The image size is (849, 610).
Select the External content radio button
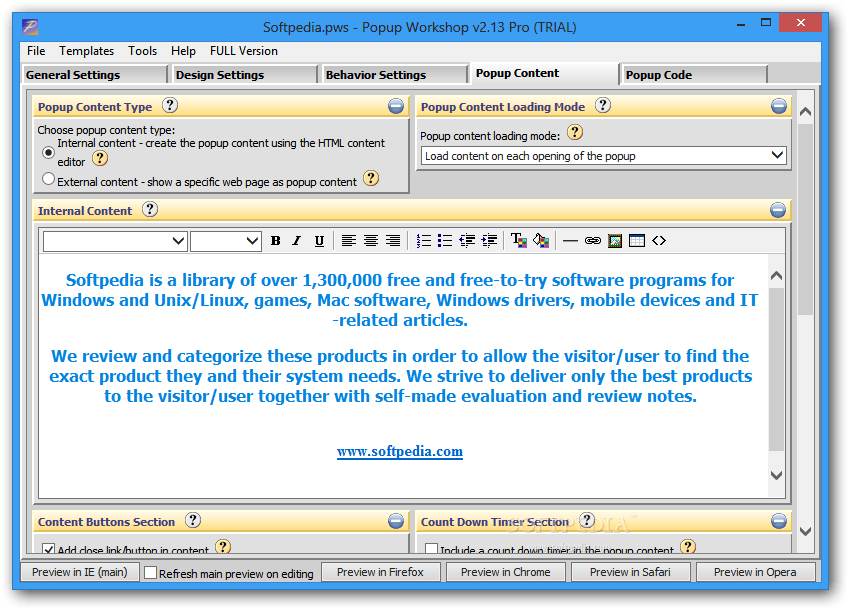coord(47,178)
